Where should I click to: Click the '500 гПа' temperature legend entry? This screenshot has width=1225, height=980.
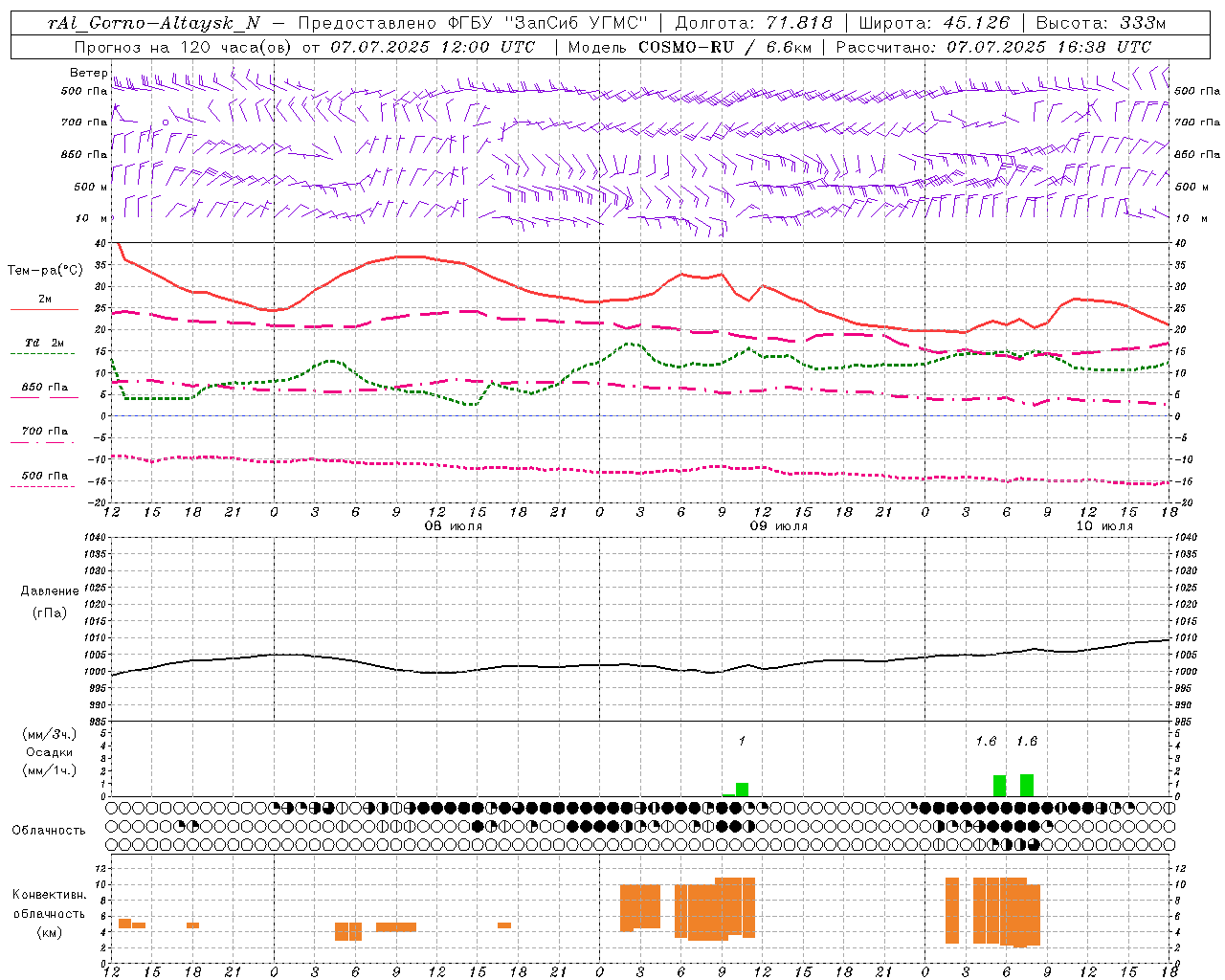tap(45, 476)
